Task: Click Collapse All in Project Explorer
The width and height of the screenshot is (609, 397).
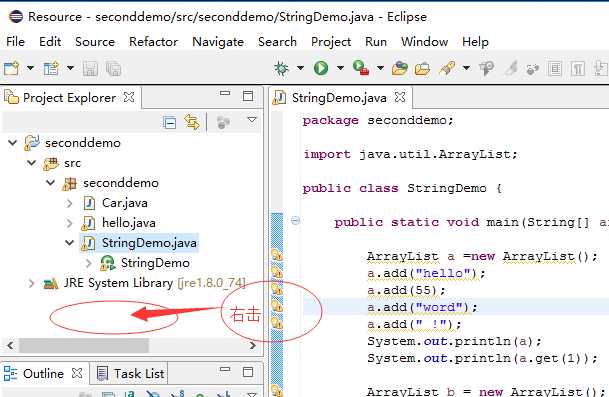Action: pyautogui.click(x=169, y=122)
